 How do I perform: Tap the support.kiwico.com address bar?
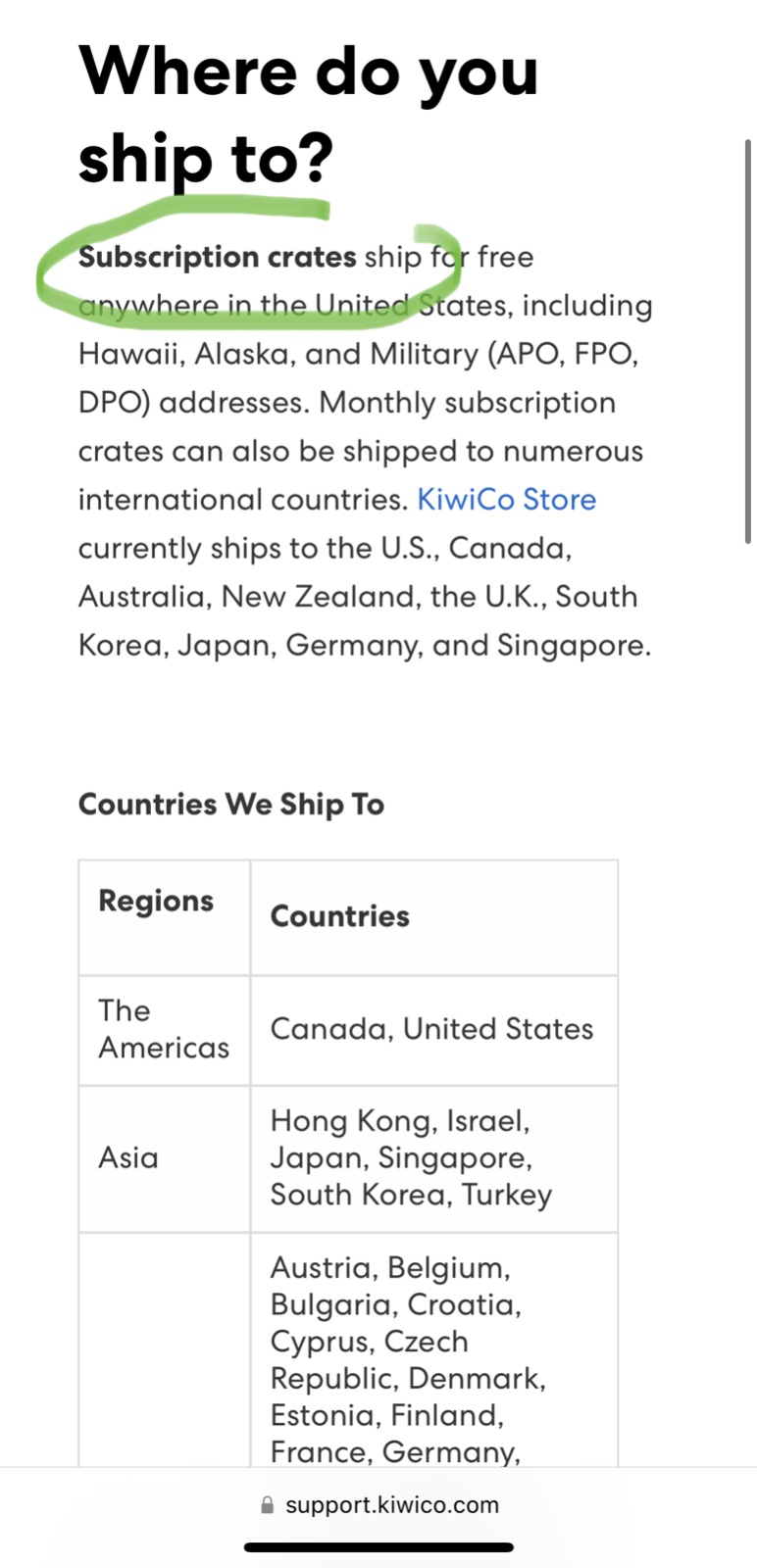pos(391,1505)
